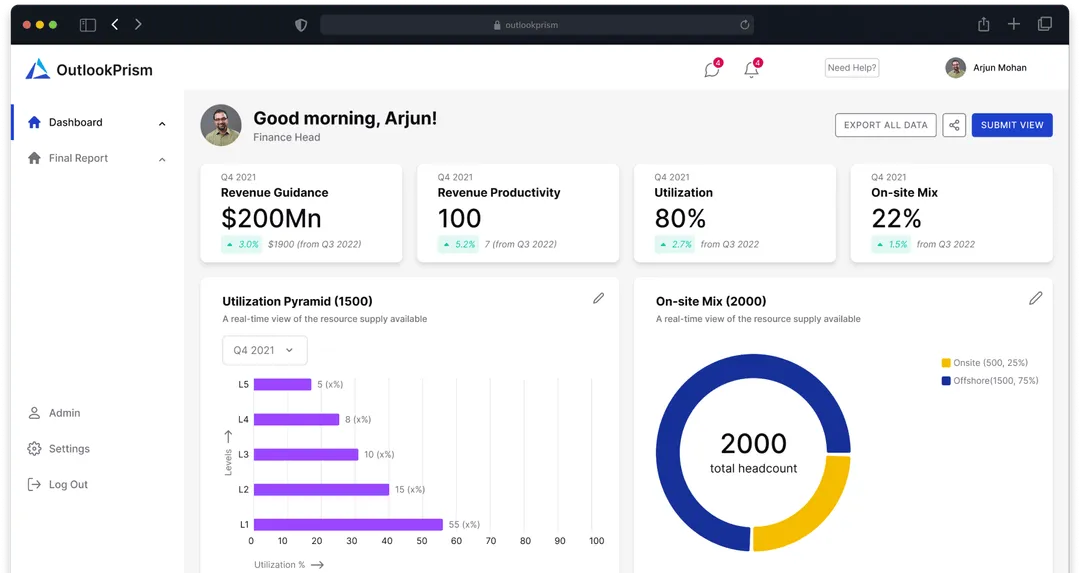Open the notifications bell
The image size is (1080, 573).
tap(751, 70)
